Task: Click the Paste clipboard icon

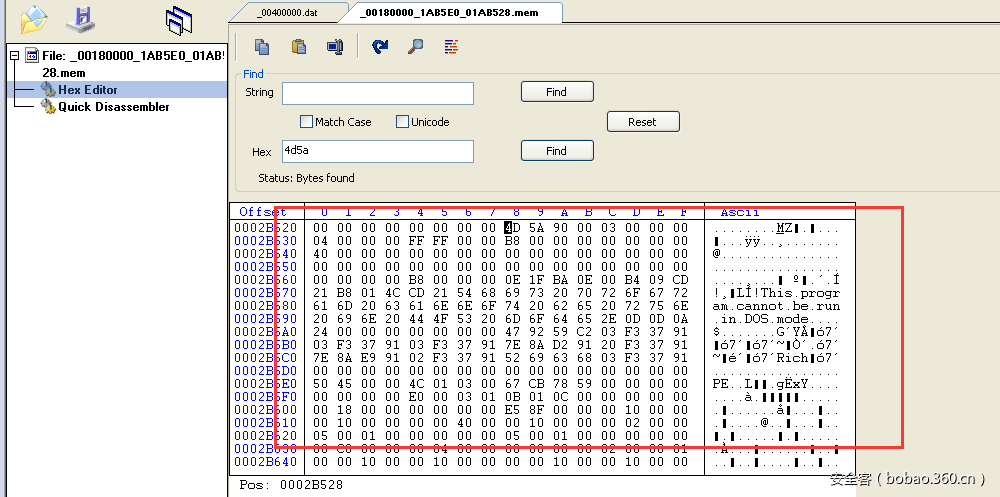Action: [298, 46]
